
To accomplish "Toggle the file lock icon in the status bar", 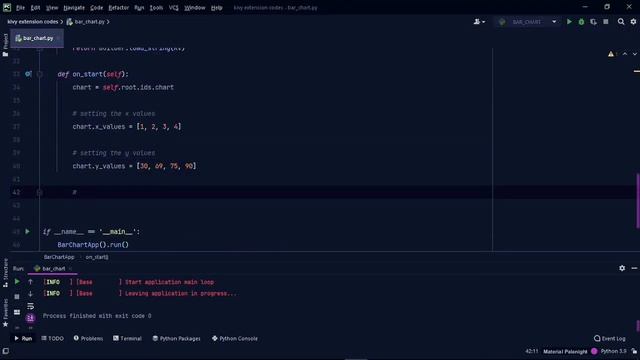I will point(634,351).
